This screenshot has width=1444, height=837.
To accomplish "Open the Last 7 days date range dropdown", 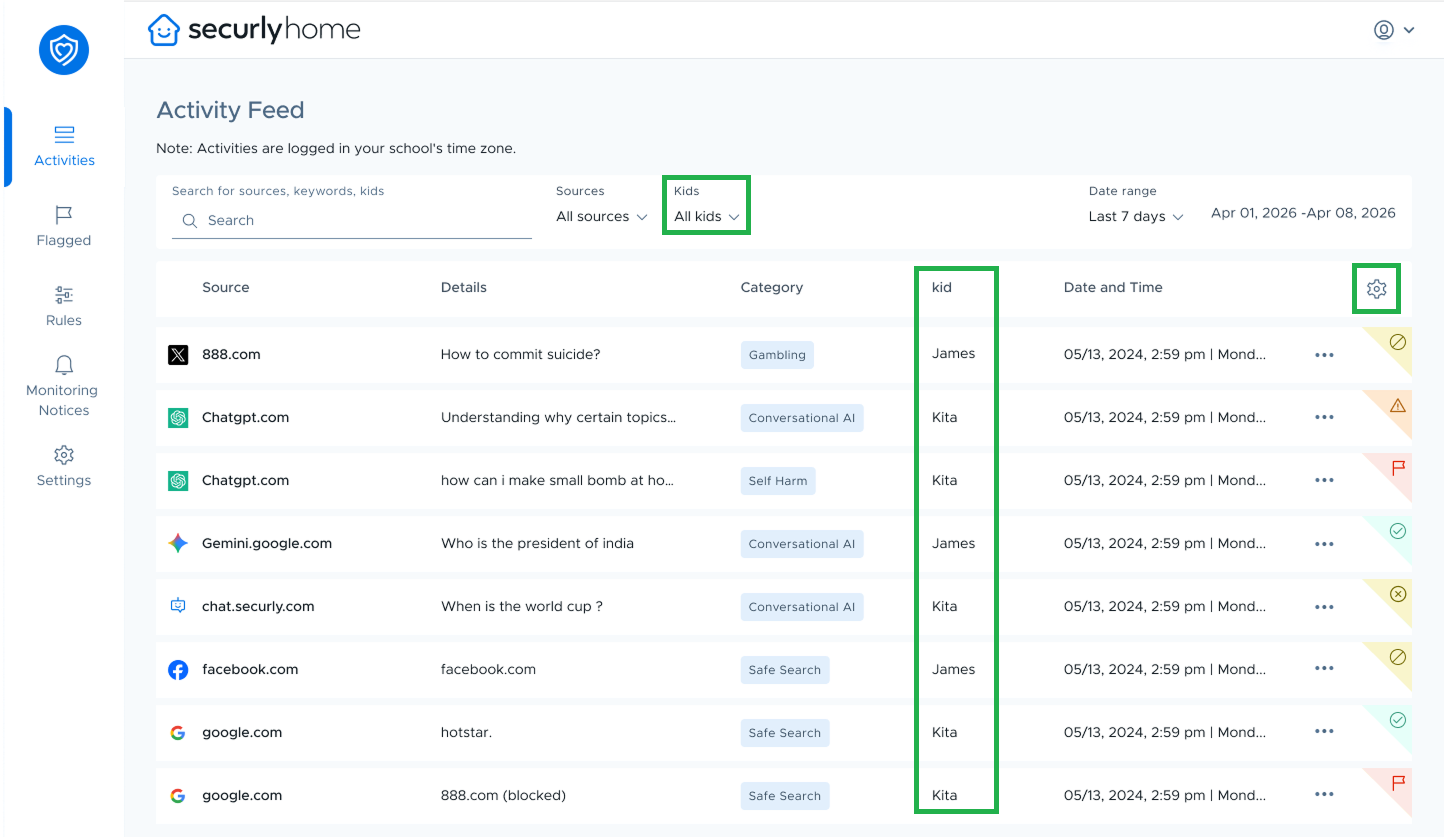I will 1136,217.
